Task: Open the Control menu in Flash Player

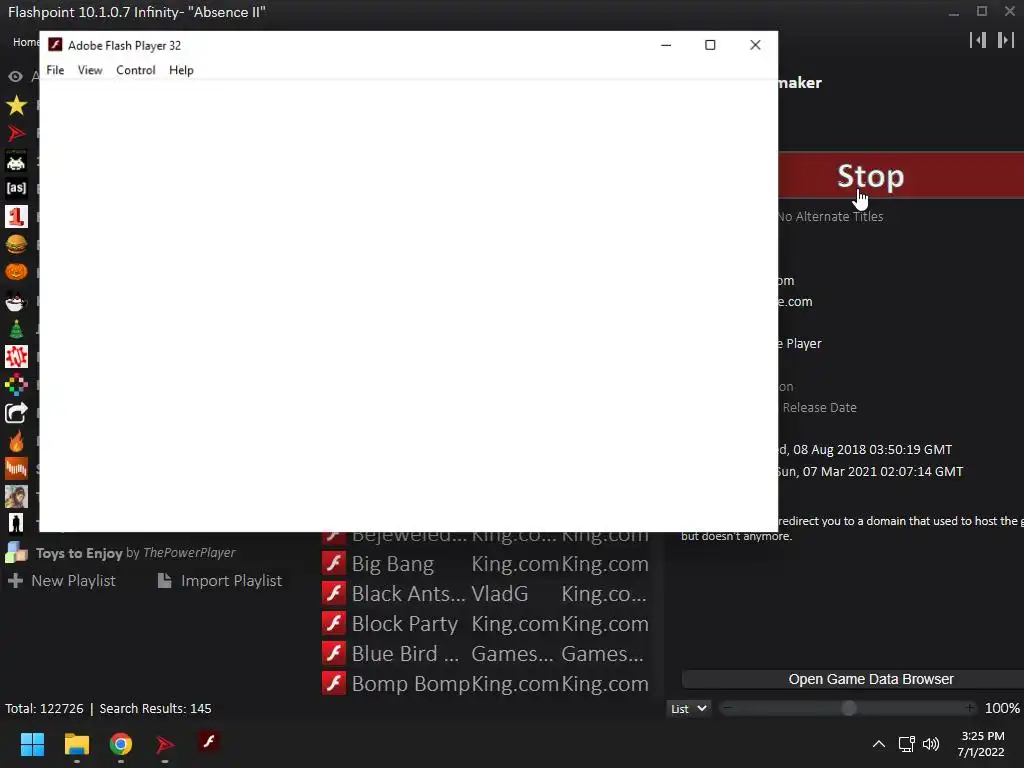Action: (136, 70)
